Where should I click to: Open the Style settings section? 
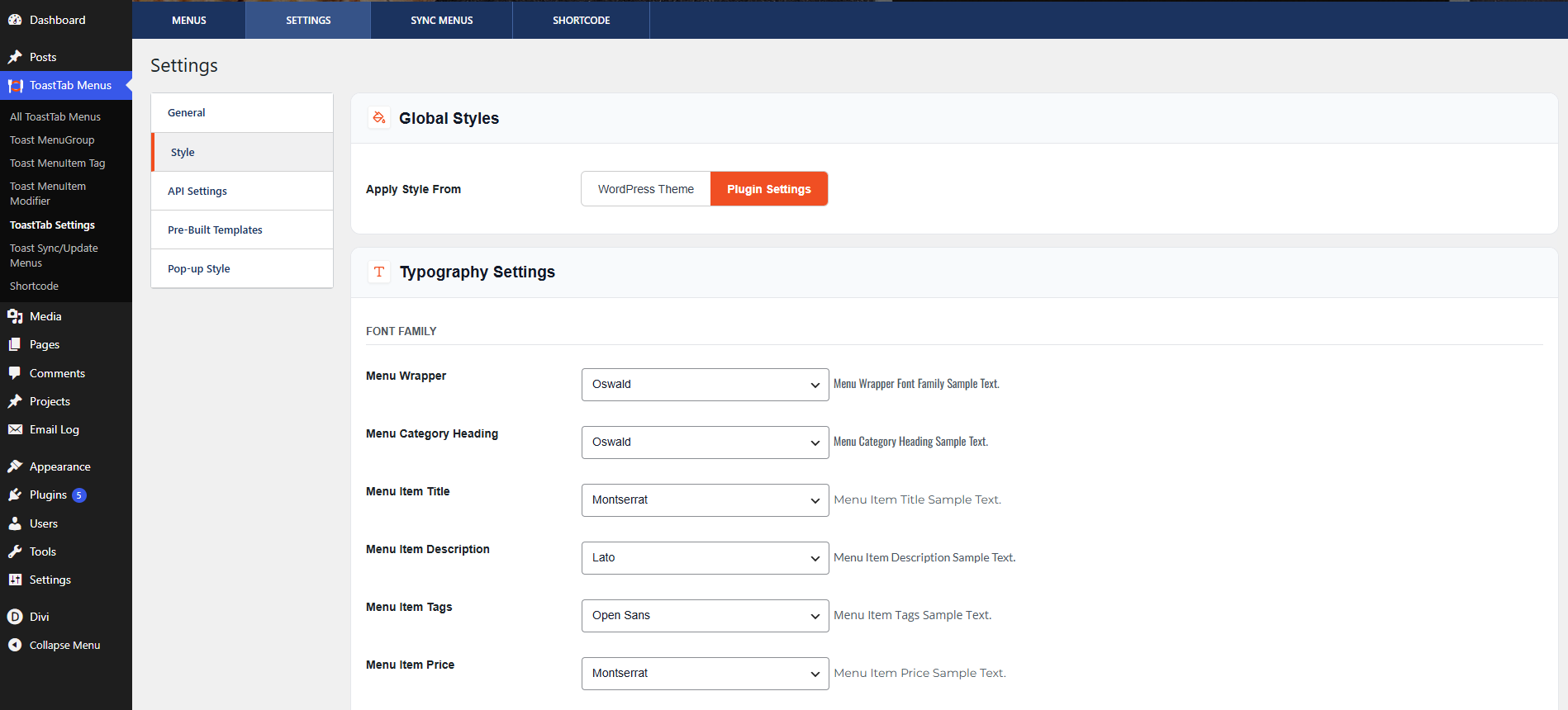coord(242,152)
